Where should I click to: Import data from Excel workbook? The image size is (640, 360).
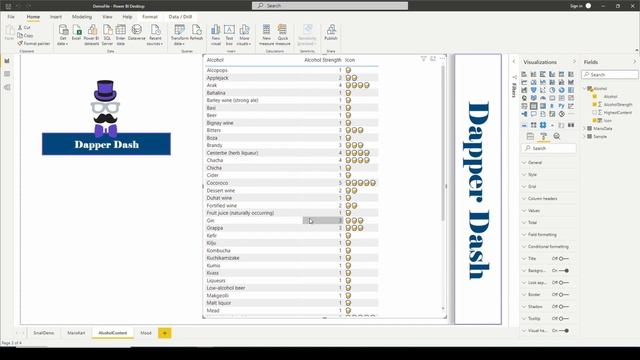coord(76,33)
